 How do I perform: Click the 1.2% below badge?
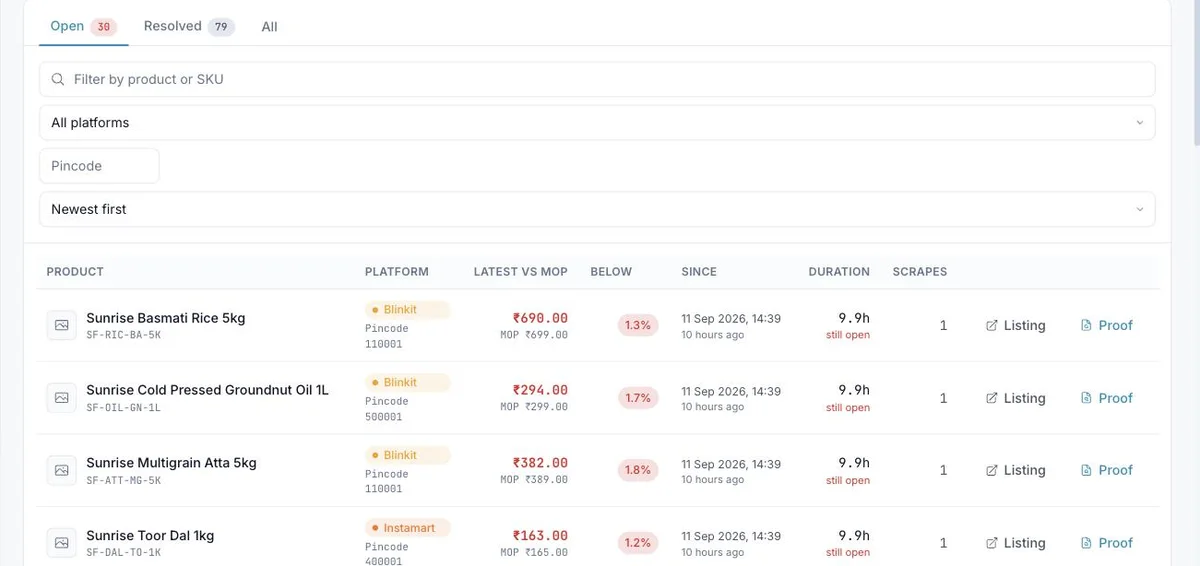click(638, 543)
